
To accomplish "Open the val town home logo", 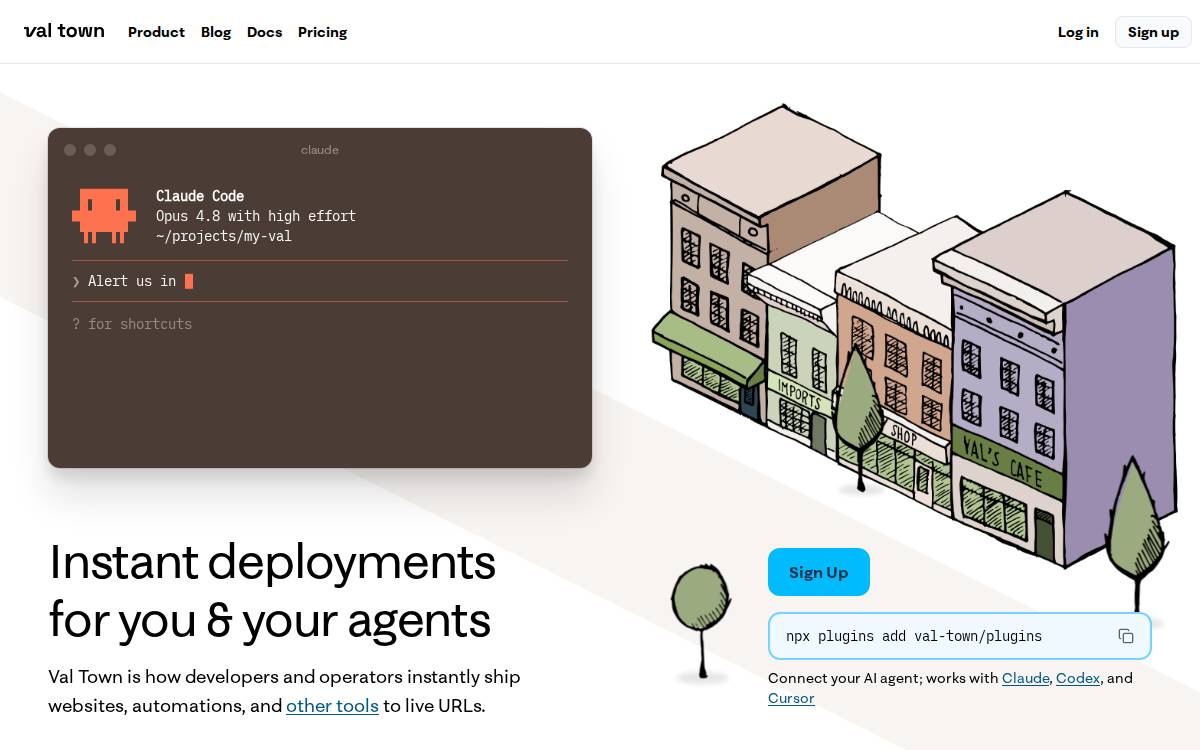I will [64, 31].
